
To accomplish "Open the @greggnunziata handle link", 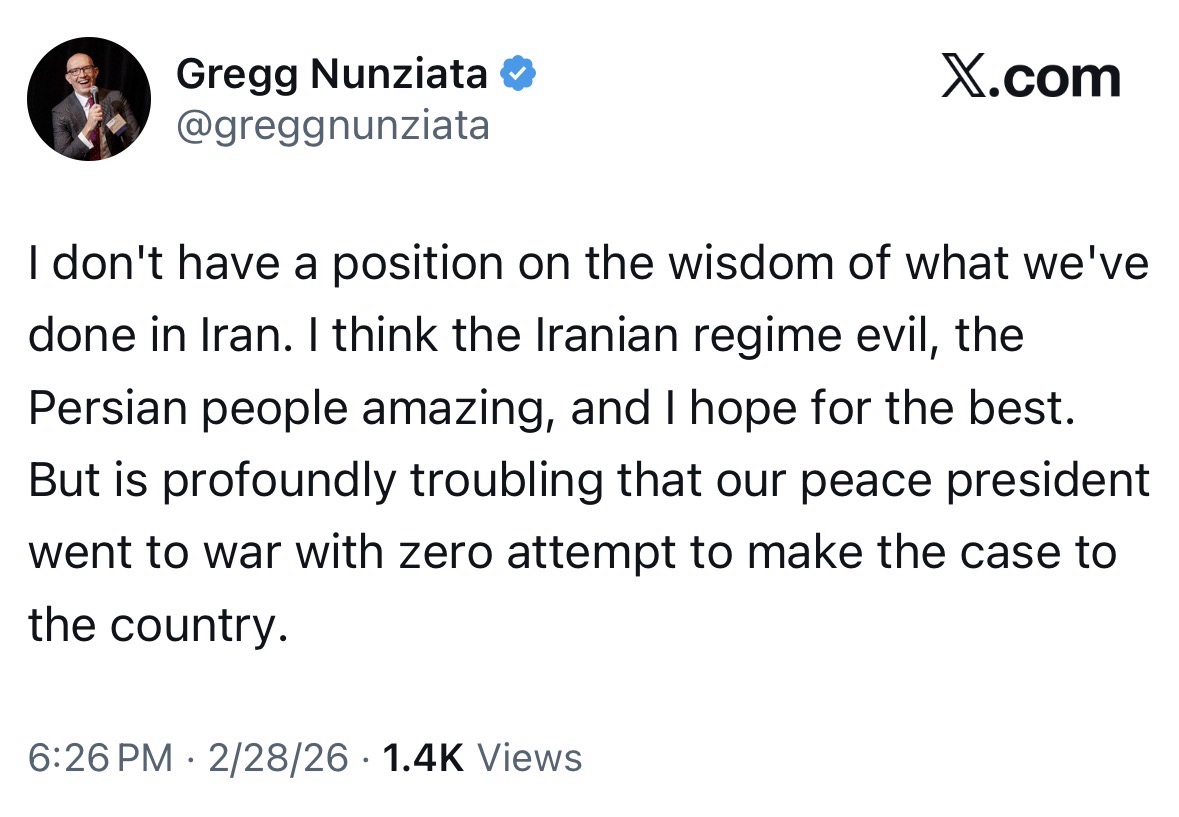I will [x=333, y=125].
